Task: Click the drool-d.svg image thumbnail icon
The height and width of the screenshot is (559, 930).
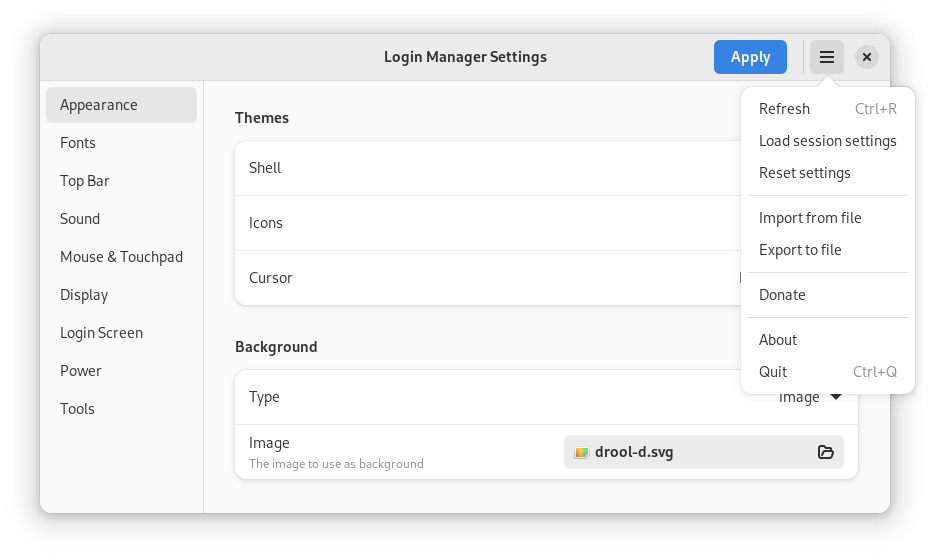Action: [x=581, y=452]
